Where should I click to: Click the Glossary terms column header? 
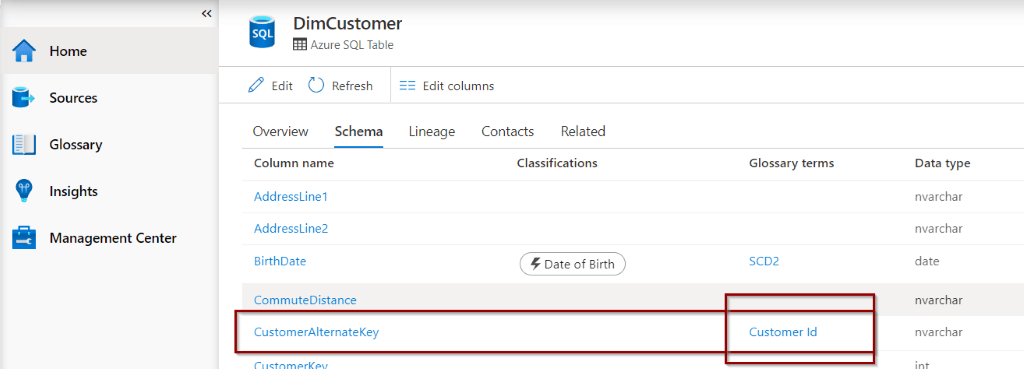coord(792,163)
